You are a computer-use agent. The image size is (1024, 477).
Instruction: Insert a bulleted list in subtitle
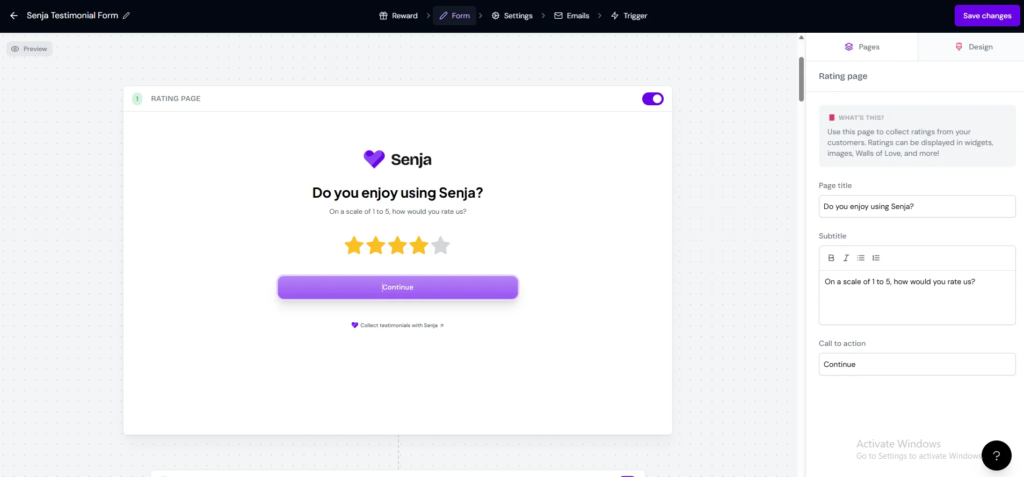pyautogui.click(x=861, y=258)
